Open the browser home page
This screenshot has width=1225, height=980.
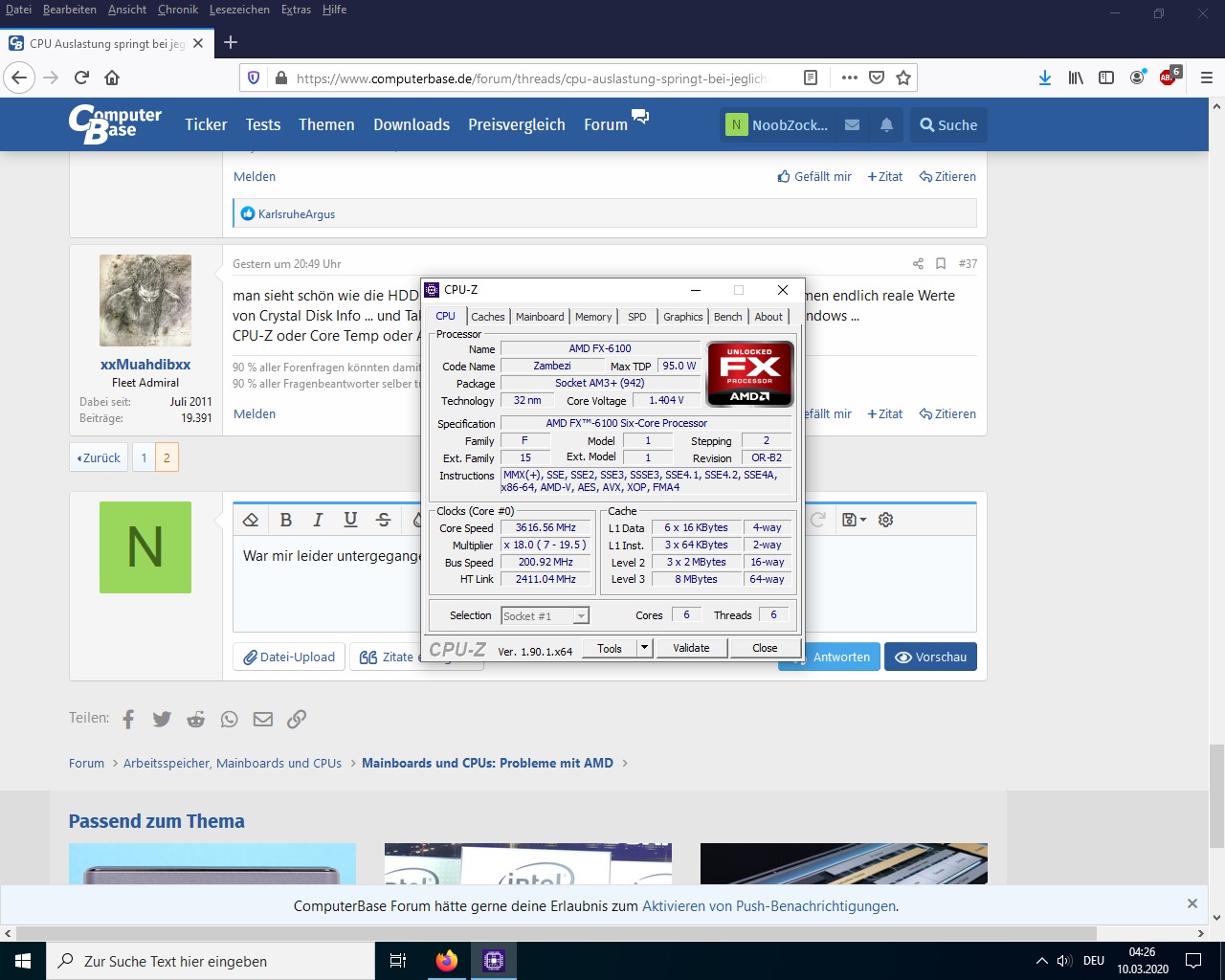click(112, 78)
